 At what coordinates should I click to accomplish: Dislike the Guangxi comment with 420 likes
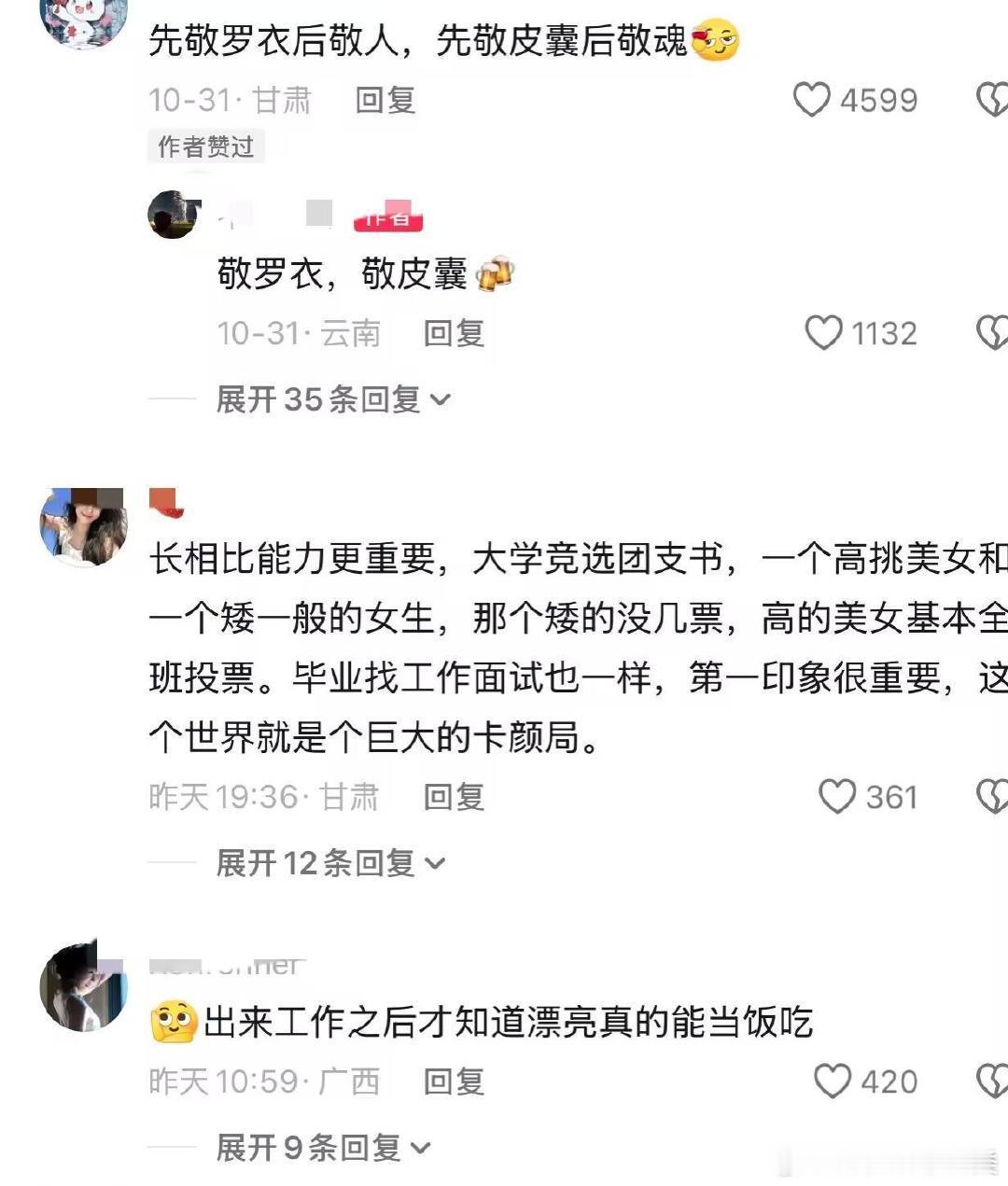(992, 1081)
